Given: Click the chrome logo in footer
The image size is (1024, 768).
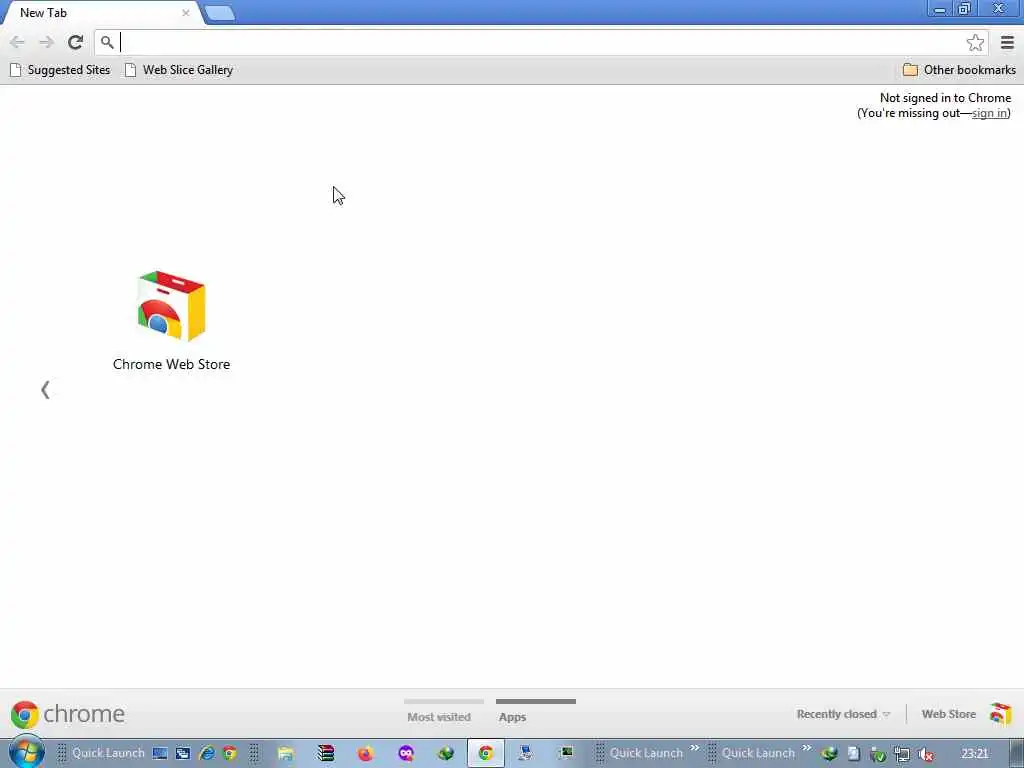Looking at the screenshot, I should (x=68, y=714).
